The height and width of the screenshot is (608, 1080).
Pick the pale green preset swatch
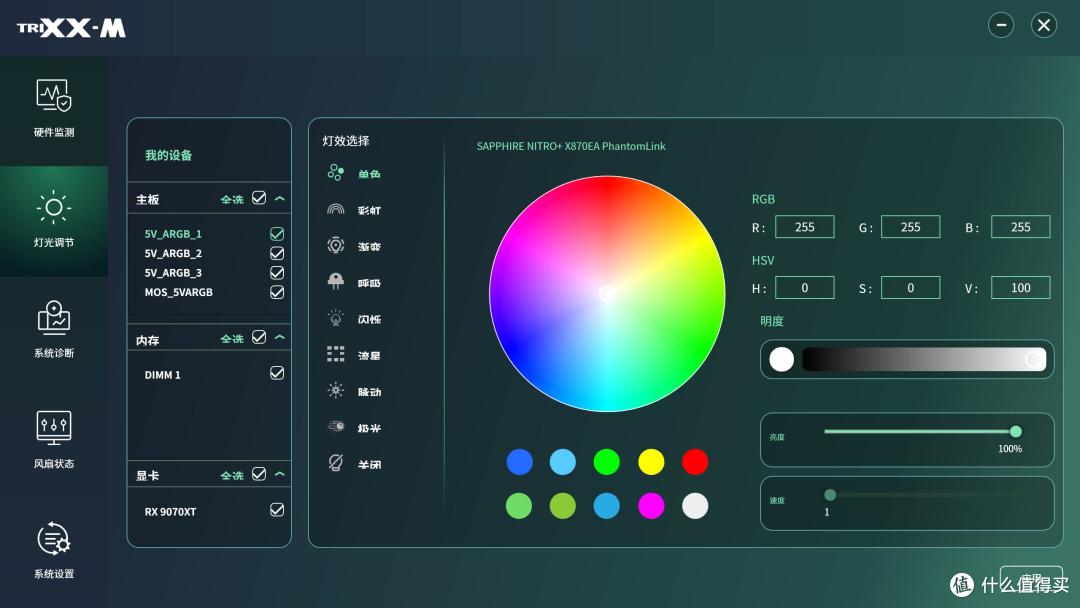[519, 505]
